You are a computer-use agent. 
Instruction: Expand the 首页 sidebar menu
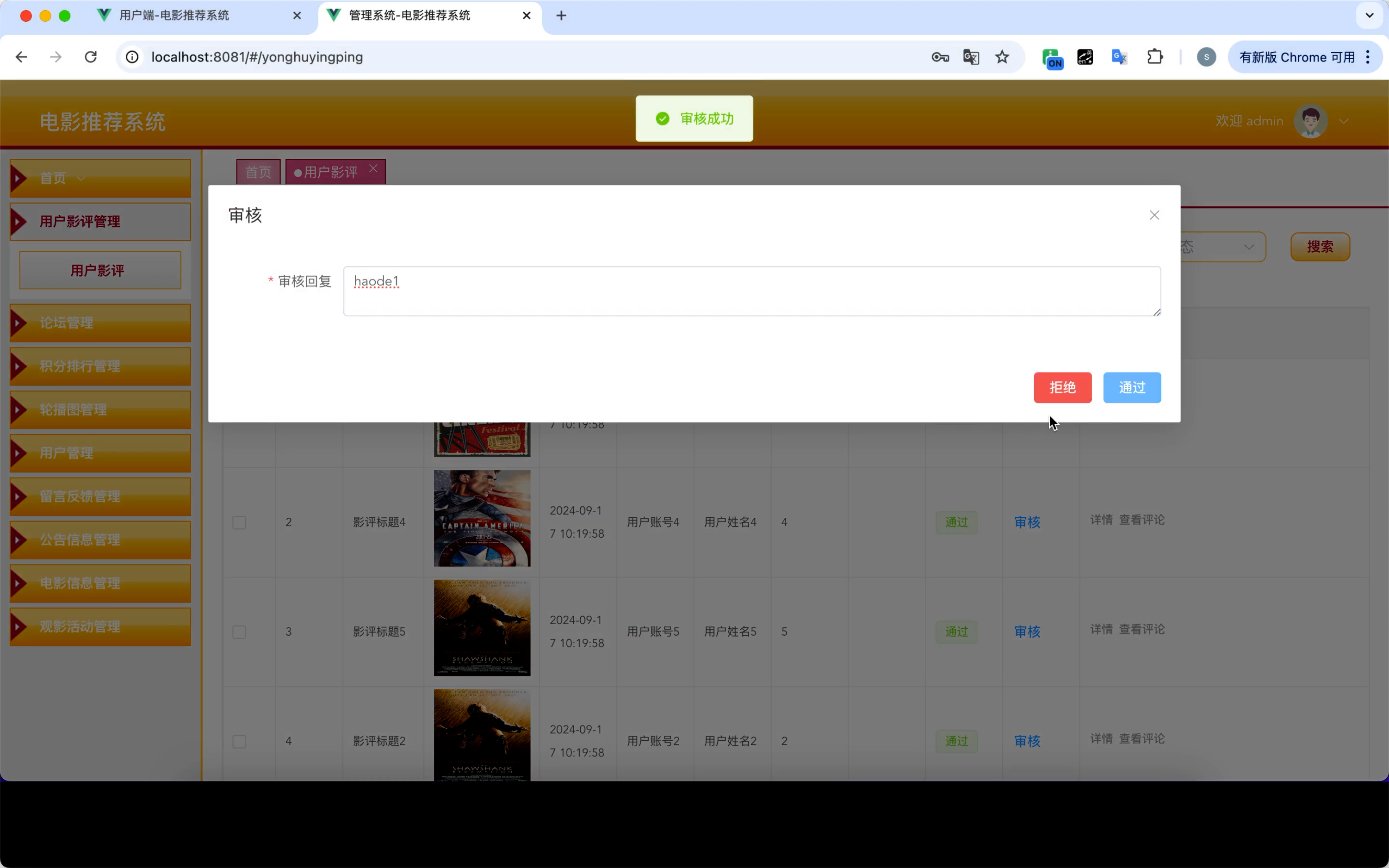(x=100, y=178)
